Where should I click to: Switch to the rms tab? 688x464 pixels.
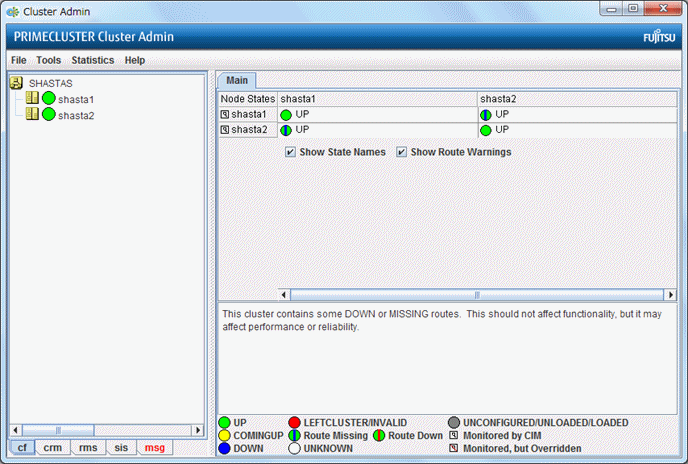click(x=87, y=448)
